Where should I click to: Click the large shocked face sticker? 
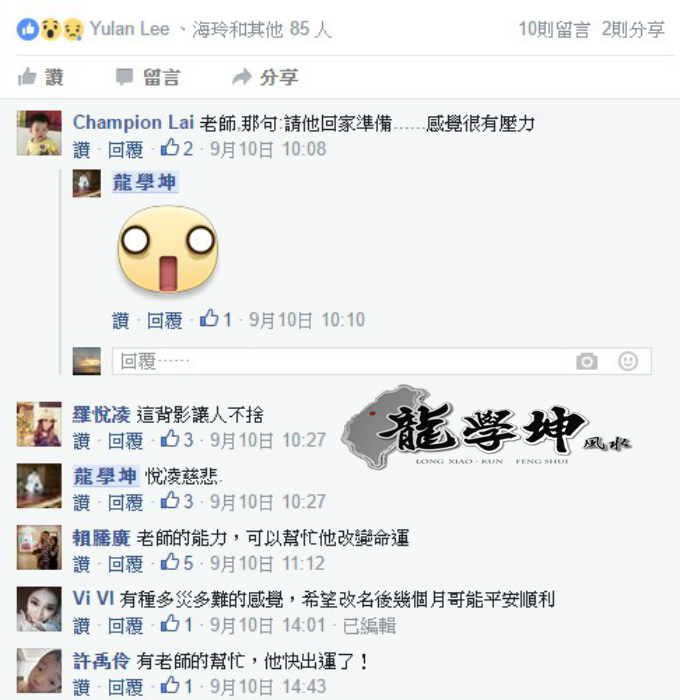(168, 249)
